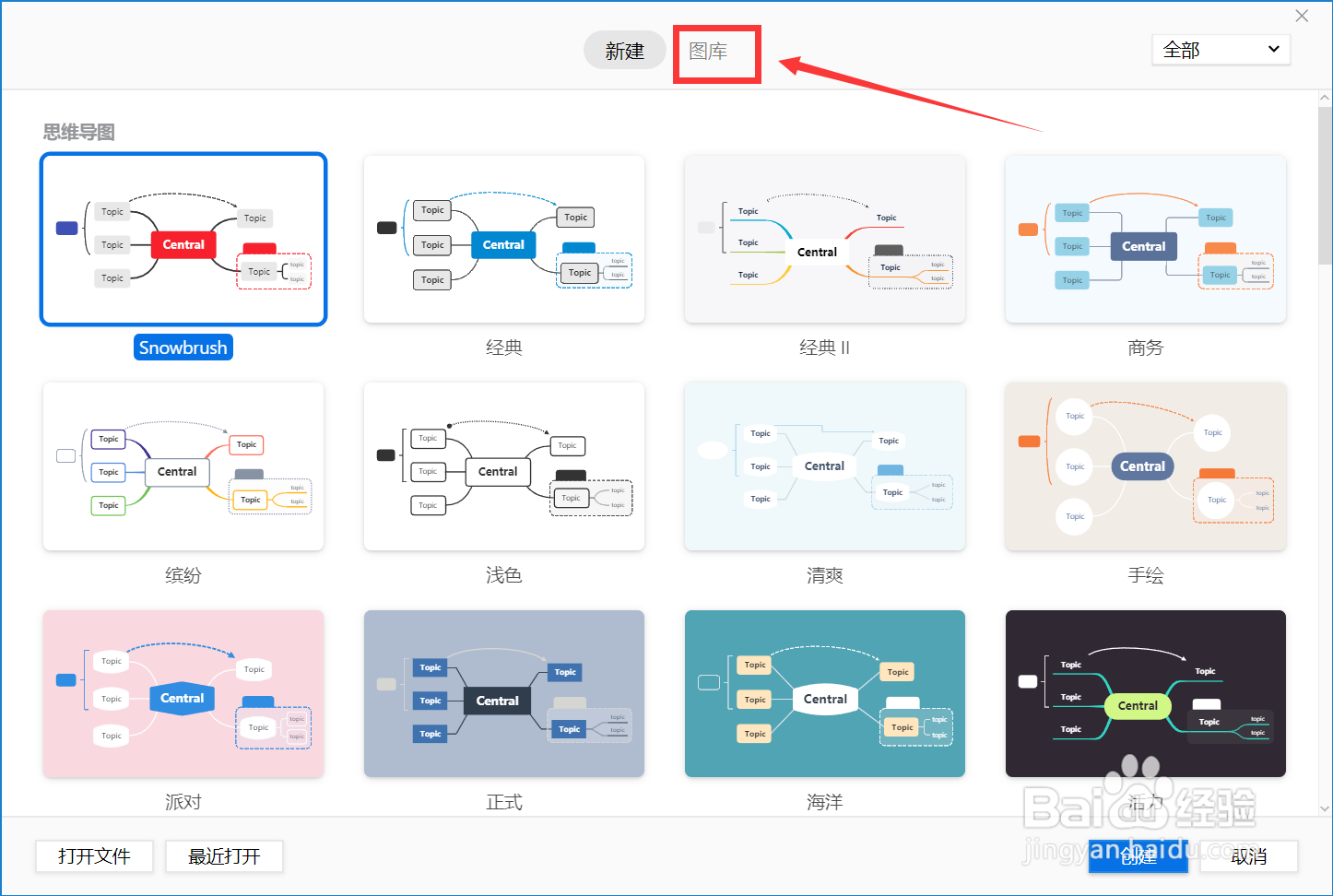Viewport: 1333px width, 896px height.
Task: Click the scrollbar up arrow
Action: coord(1325,98)
